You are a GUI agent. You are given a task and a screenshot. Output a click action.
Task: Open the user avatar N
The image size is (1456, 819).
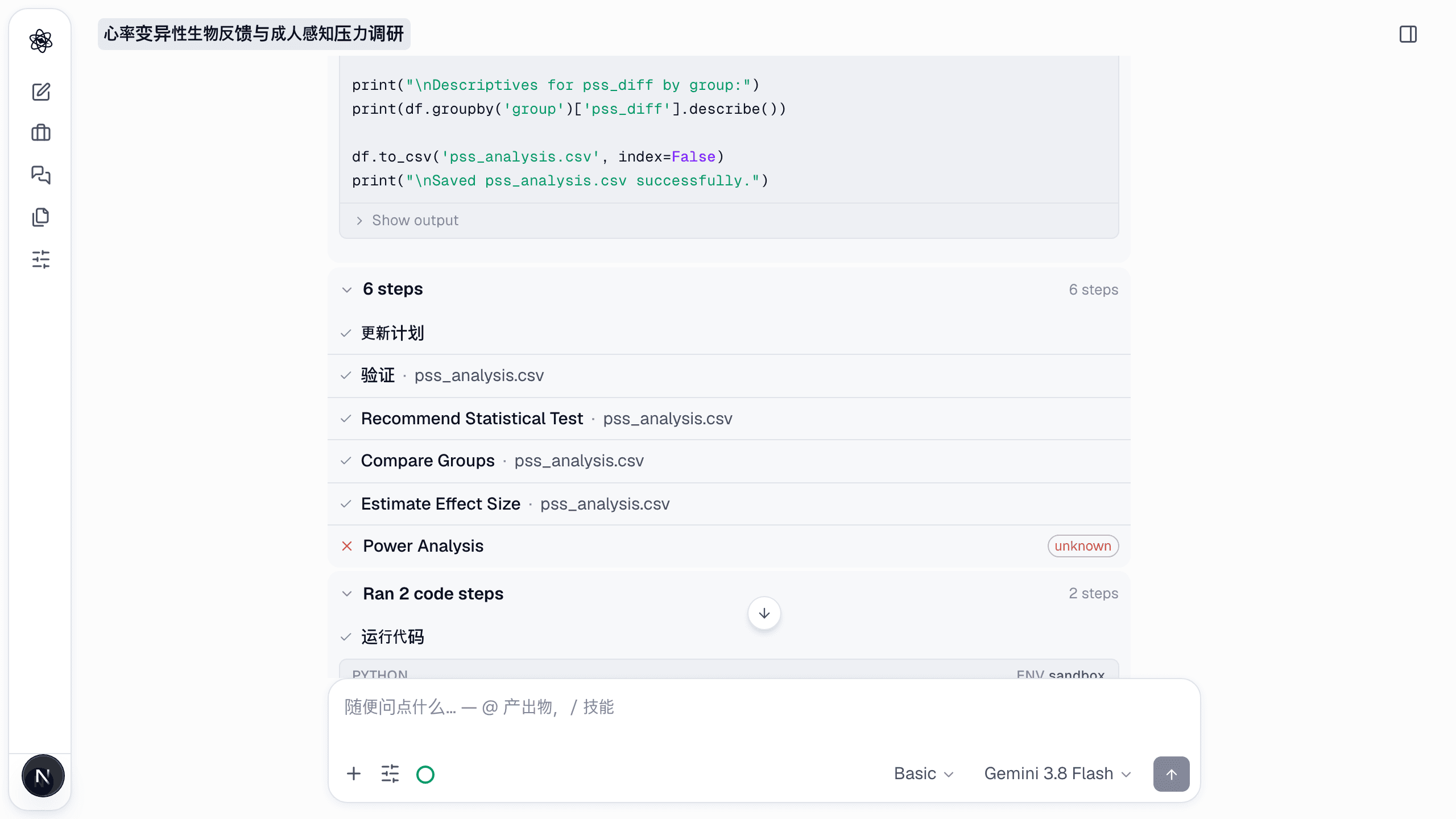pyautogui.click(x=43, y=776)
